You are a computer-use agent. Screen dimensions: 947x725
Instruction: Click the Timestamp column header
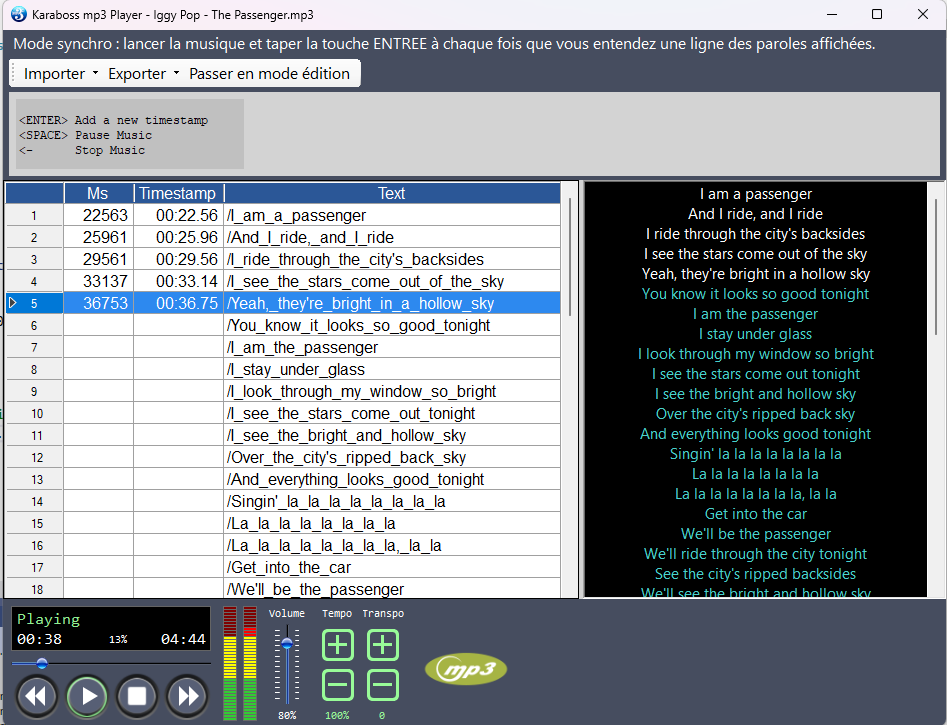tap(177, 193)
